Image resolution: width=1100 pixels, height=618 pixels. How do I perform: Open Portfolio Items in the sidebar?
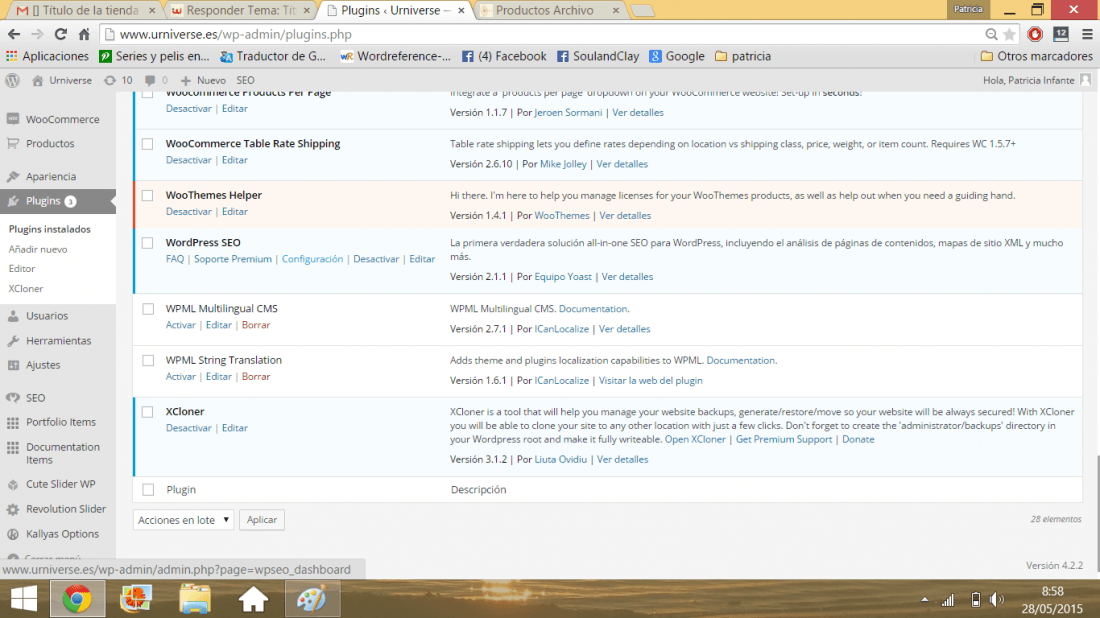[x=58, y=422]
